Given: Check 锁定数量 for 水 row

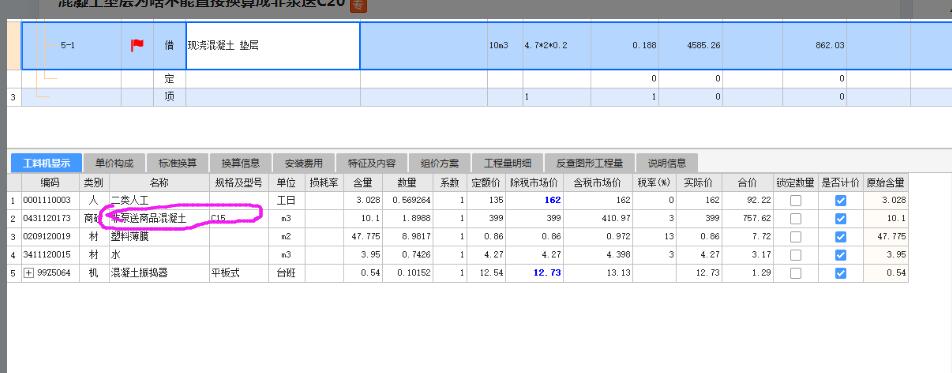Looking at the screenshot, I should tap(795, 255).
